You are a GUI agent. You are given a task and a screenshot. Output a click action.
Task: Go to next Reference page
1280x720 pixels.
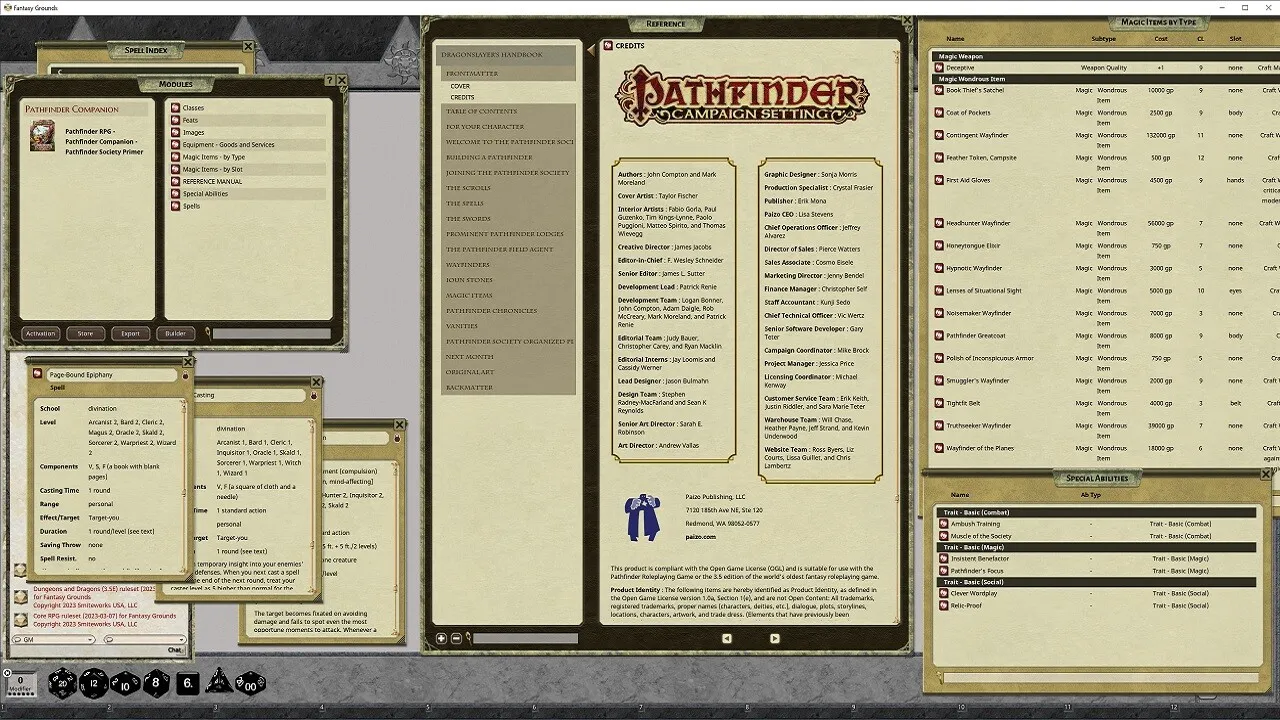[x=774, y=638]
